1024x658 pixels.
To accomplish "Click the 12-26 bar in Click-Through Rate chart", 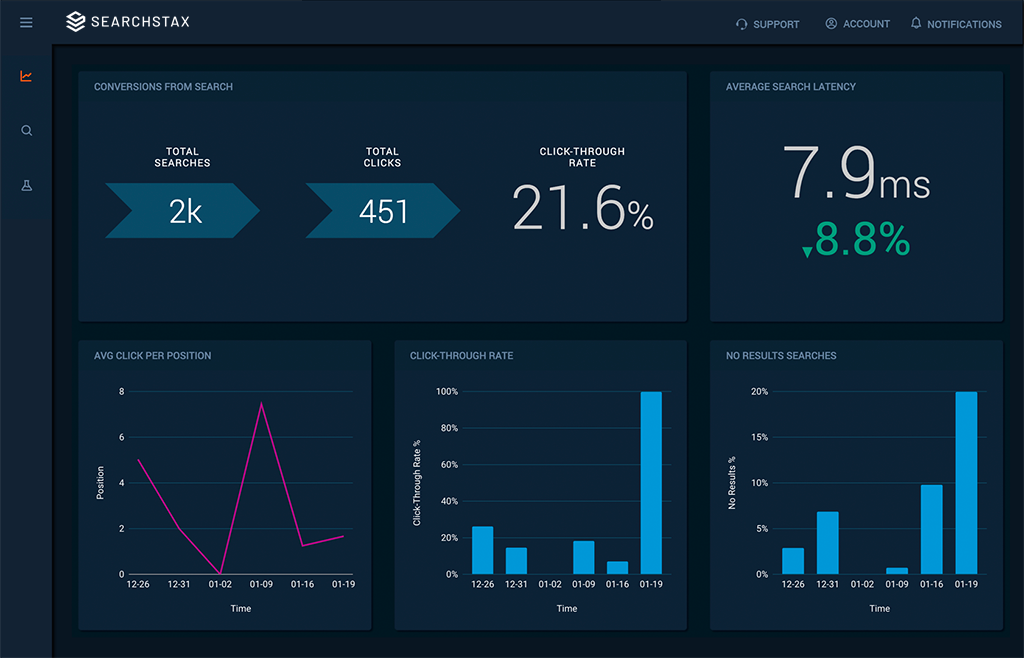I will pyautogui.click(x=483, y=550).
